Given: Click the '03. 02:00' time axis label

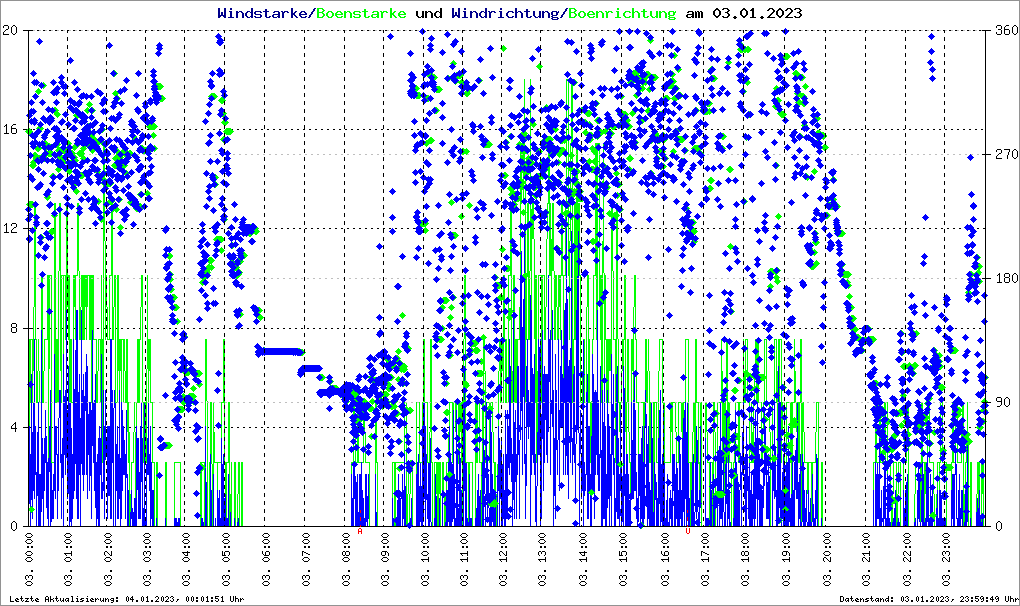Looking at the screenshot, I should pos(108,559).
